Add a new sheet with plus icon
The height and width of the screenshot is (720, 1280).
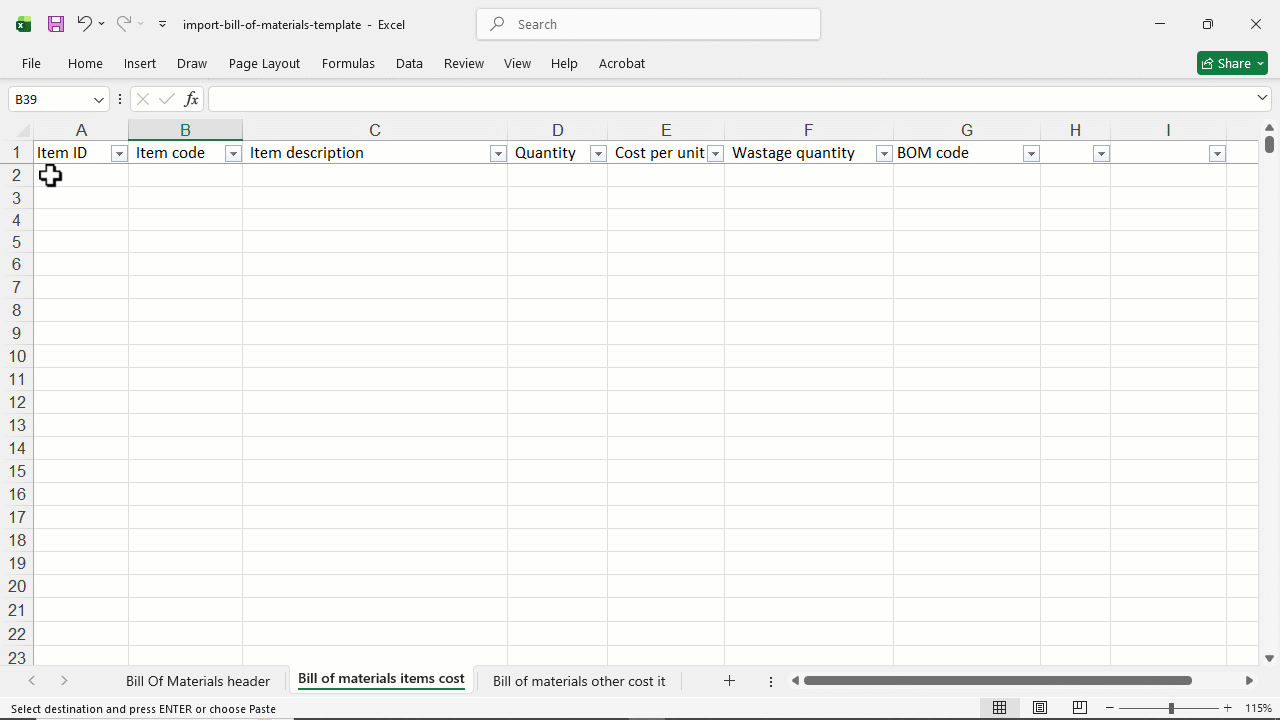729,681
